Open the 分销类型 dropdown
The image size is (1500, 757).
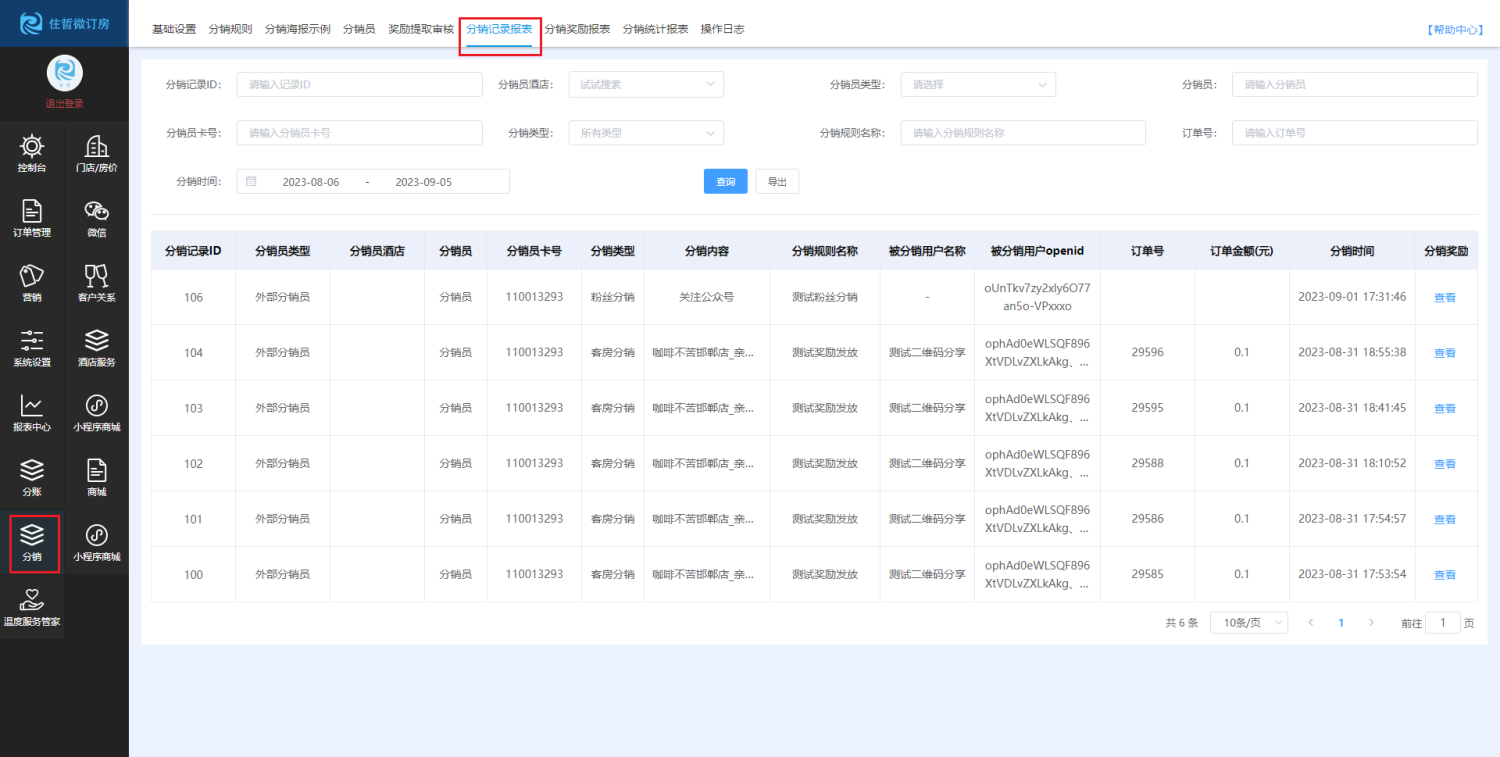pos(646,133)
